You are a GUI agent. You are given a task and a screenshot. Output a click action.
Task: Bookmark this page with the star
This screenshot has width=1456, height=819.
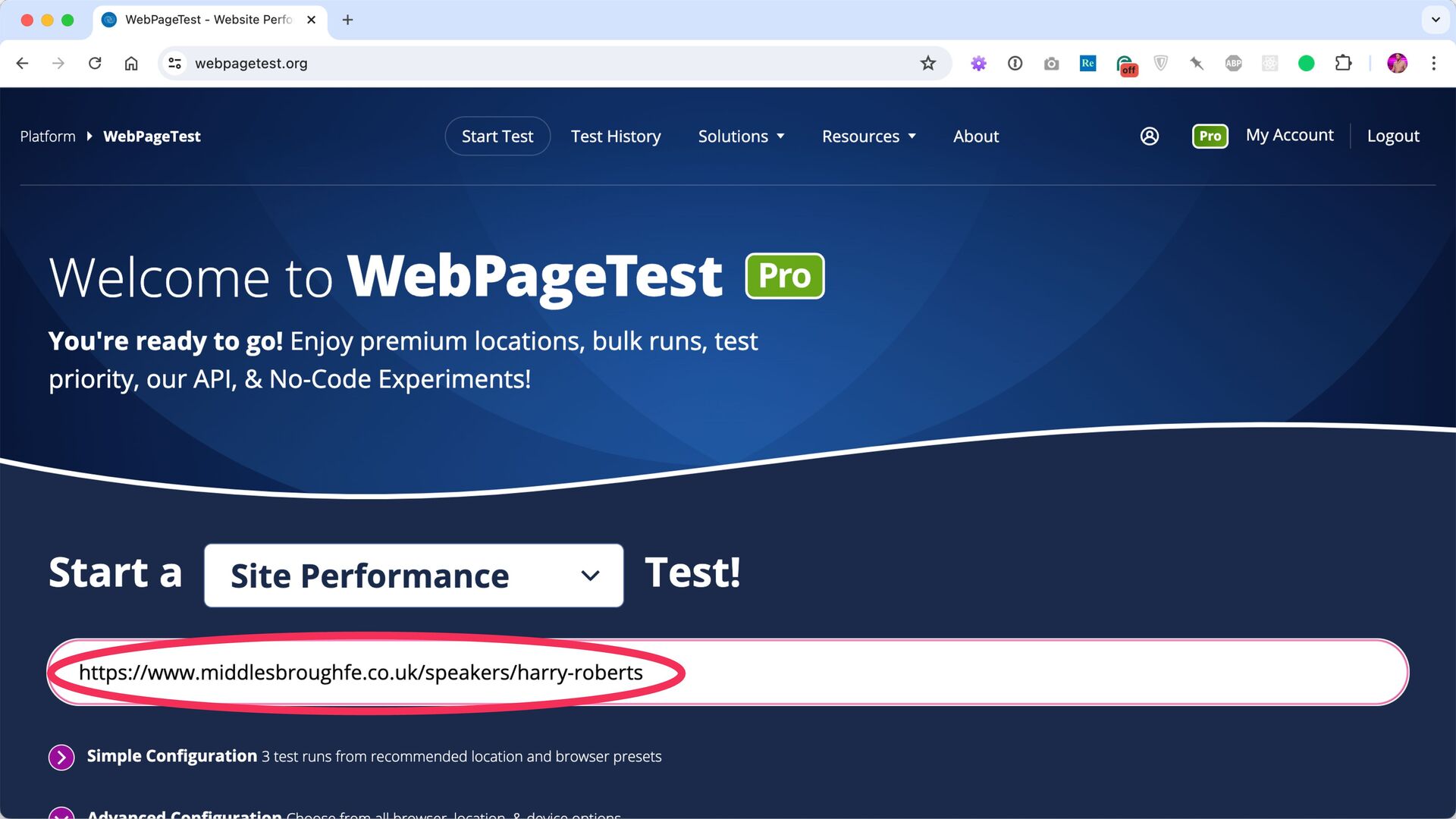point(928,63)
